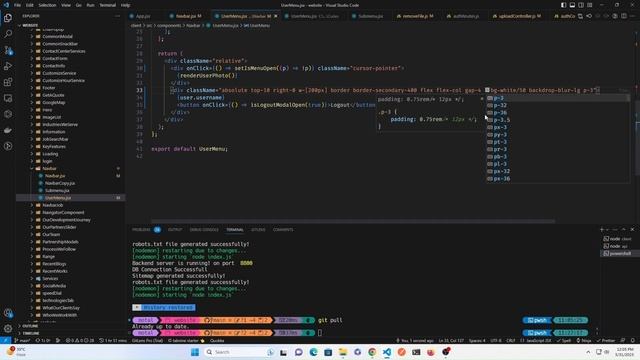Close the terminal panel

[632, 229]
